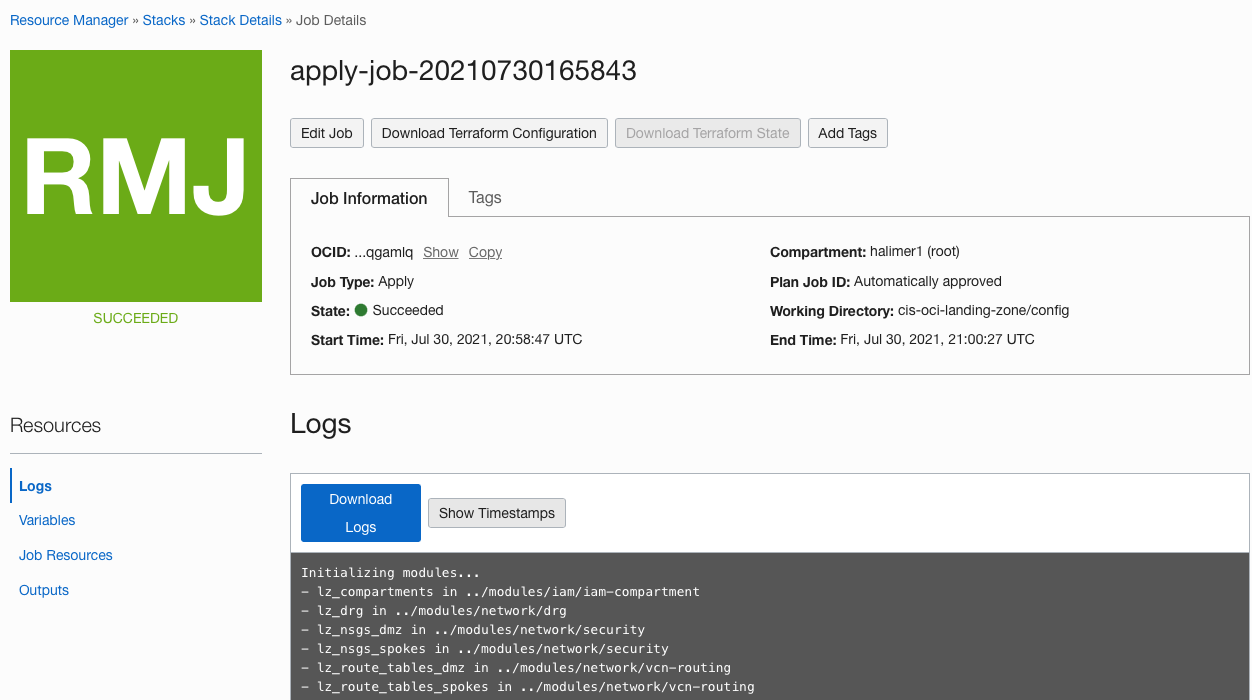The height and width of the screenshot is (700, 1252).
Task: Open the Outputs section
Action: pos(43,590)
